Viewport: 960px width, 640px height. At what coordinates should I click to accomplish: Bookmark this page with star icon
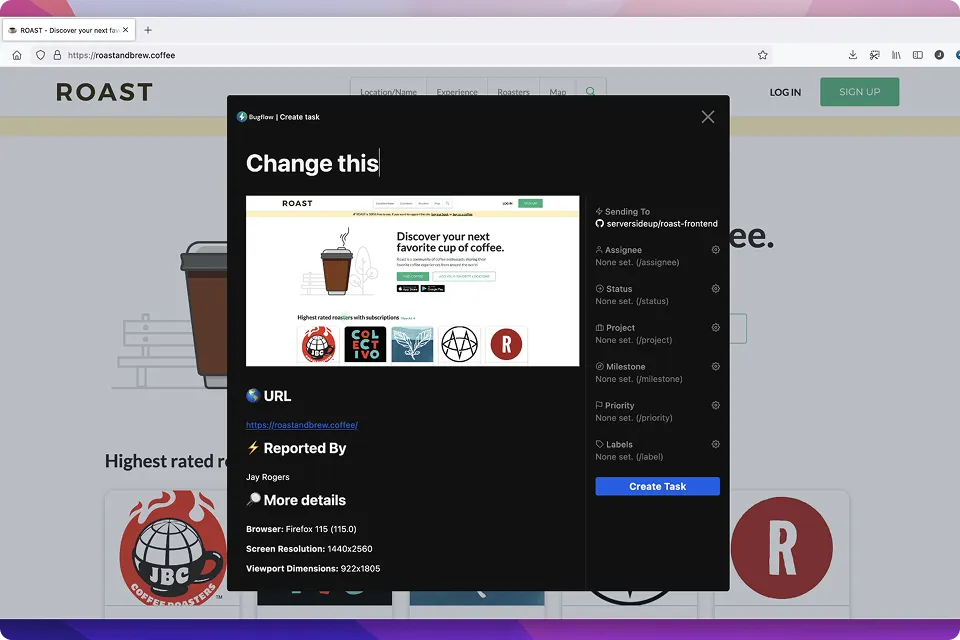click(x=762, y=55)
